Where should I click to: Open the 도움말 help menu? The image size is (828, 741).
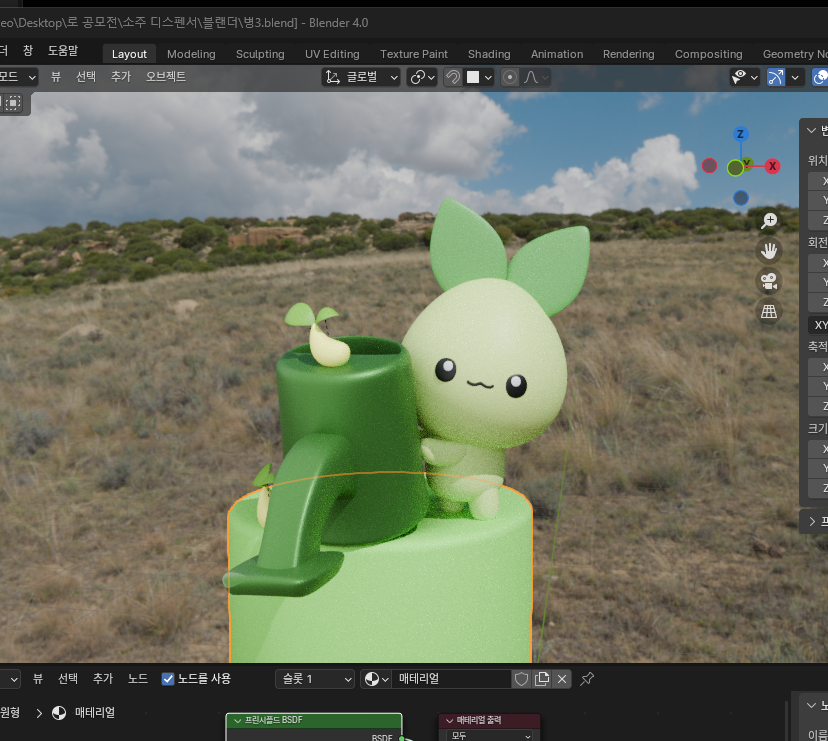(x=63, y=50)
